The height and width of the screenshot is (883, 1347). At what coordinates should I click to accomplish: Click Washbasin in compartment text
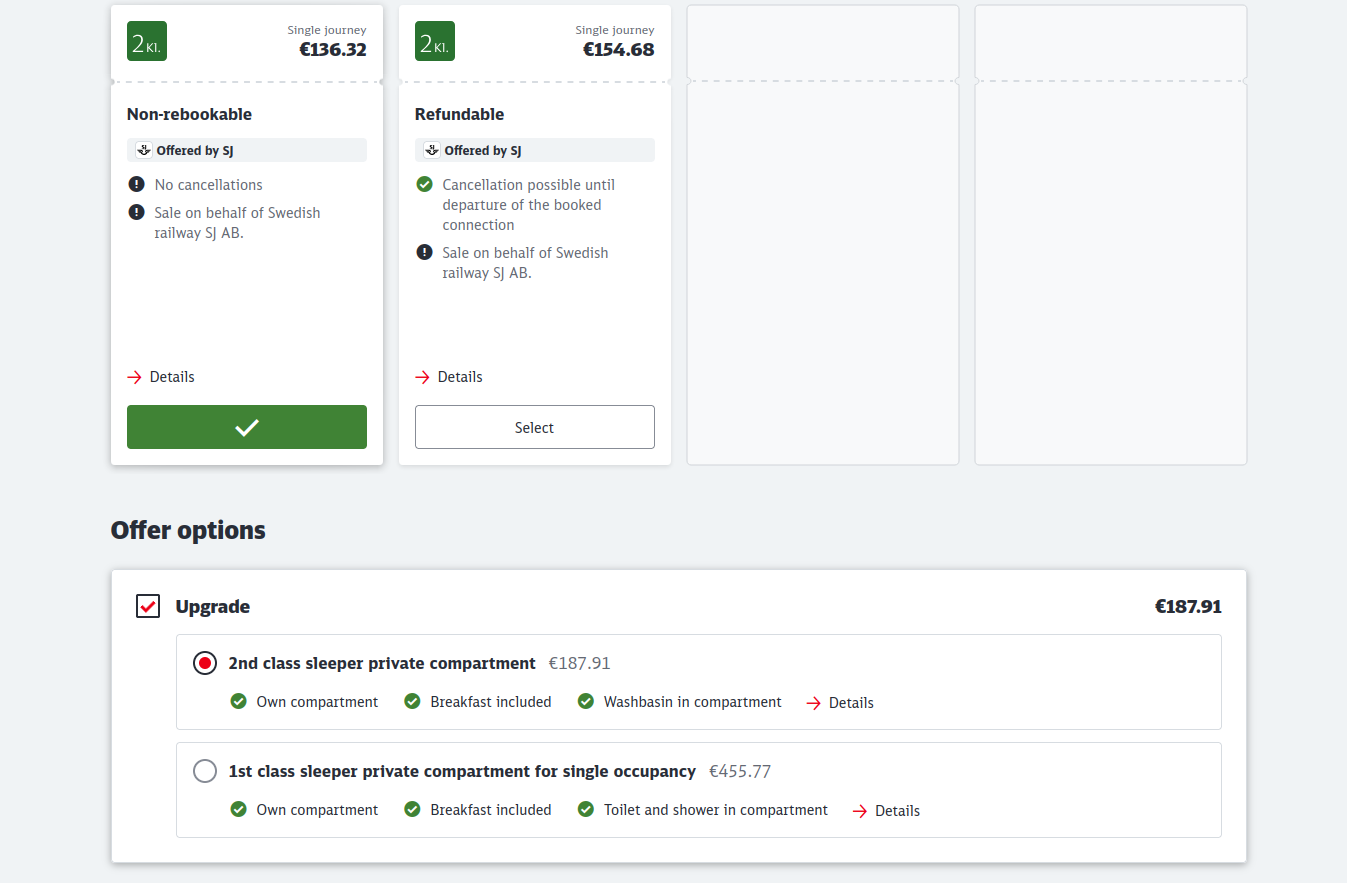click(x=692, y=702)
